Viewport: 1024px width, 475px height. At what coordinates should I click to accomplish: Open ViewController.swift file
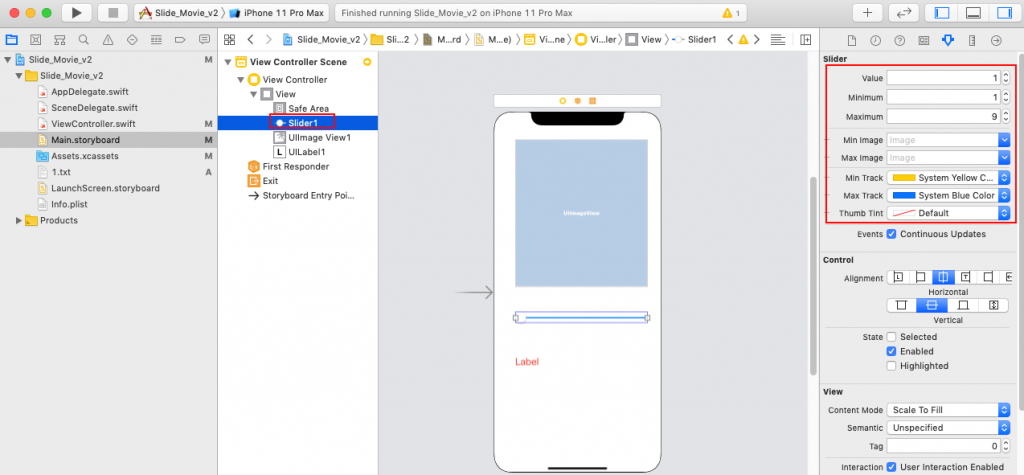click(x=93, y=124)
